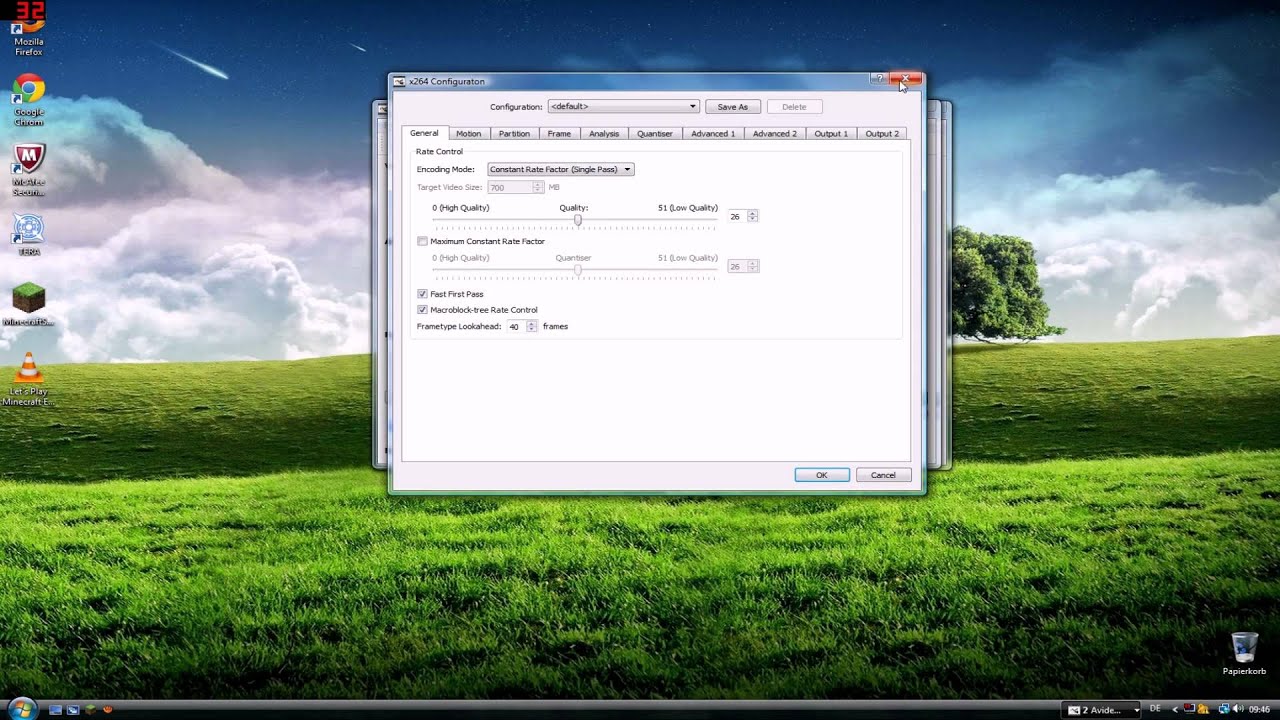Select the Quantiser tab
This screenshot has width=1280, height=720.
click(655, 133)
